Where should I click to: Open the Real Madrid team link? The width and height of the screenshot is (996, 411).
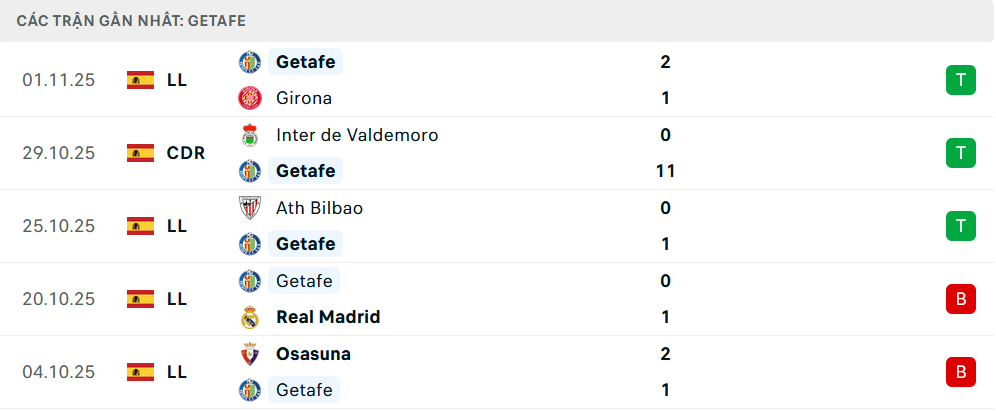(x=328, y=317)
